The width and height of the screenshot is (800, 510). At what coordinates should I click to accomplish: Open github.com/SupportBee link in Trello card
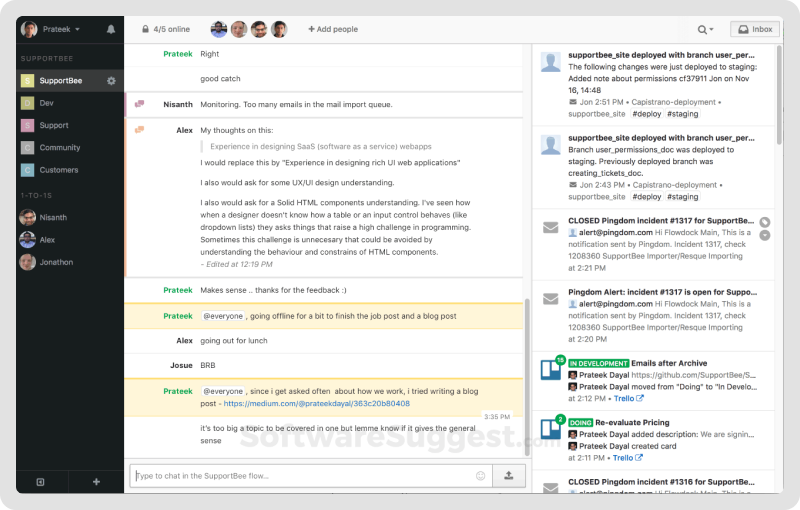[694, 375]
